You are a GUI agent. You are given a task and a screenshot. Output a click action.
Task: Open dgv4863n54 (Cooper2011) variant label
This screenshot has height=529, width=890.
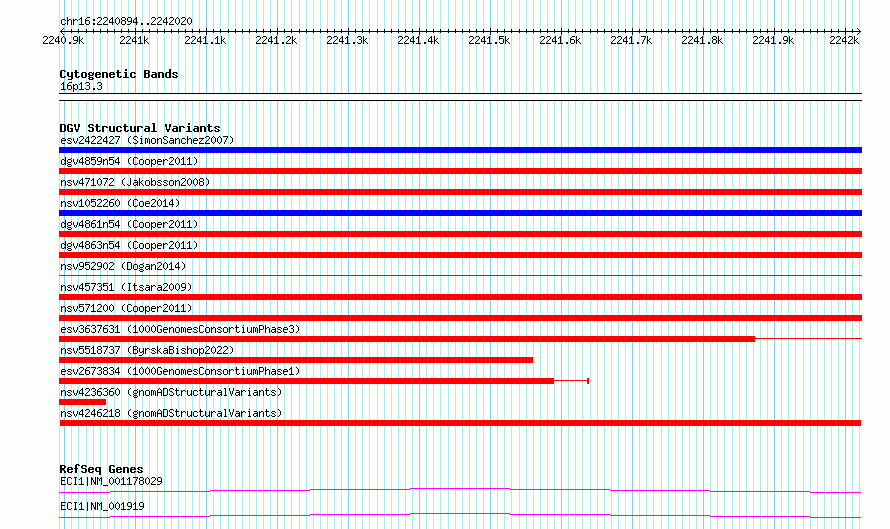click(129, 245)
